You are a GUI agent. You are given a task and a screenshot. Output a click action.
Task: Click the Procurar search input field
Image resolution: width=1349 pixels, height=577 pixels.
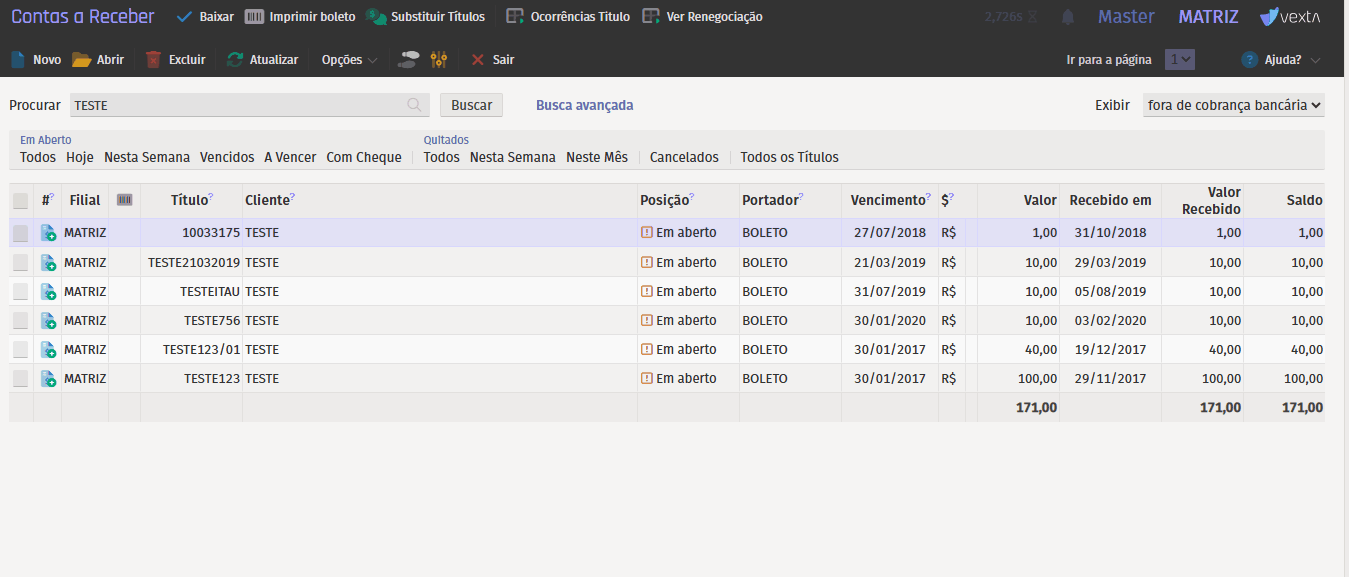240,105
